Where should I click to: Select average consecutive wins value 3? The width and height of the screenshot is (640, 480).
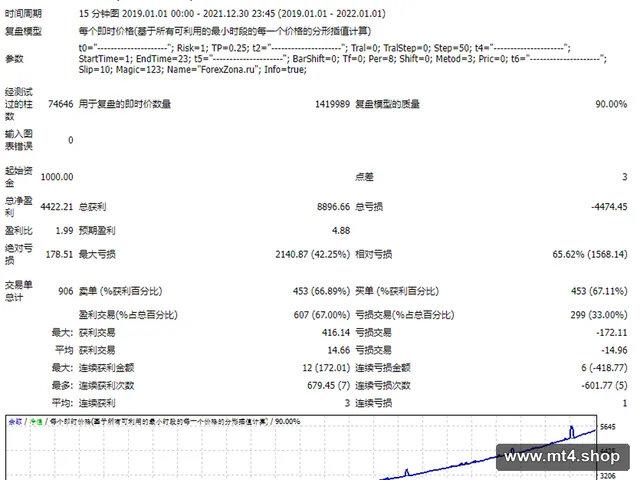(x=347, y=403)
